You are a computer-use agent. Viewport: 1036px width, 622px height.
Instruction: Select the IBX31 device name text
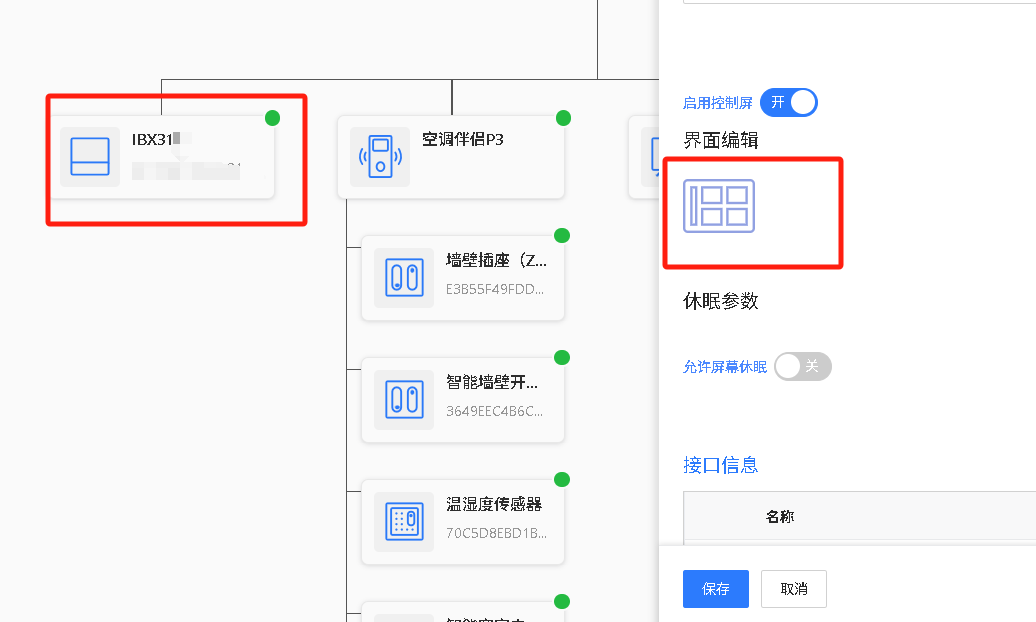[x=153, y=140]
